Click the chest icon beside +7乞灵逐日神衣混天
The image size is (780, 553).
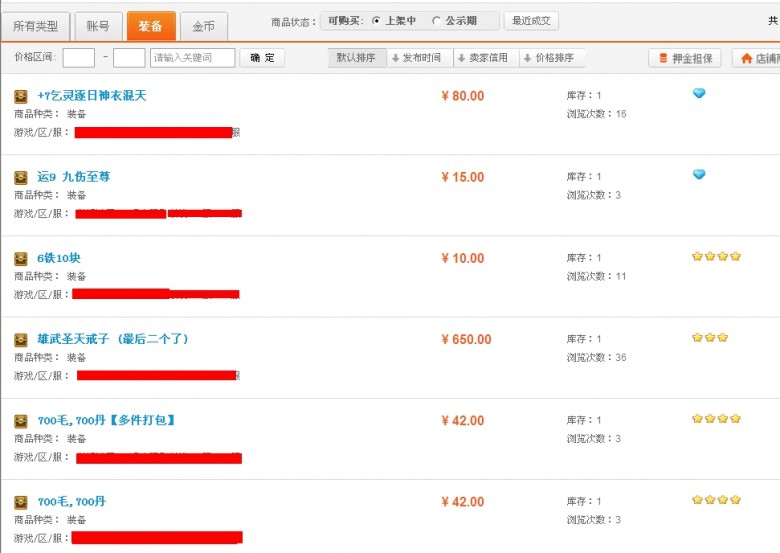coord(20,96)
